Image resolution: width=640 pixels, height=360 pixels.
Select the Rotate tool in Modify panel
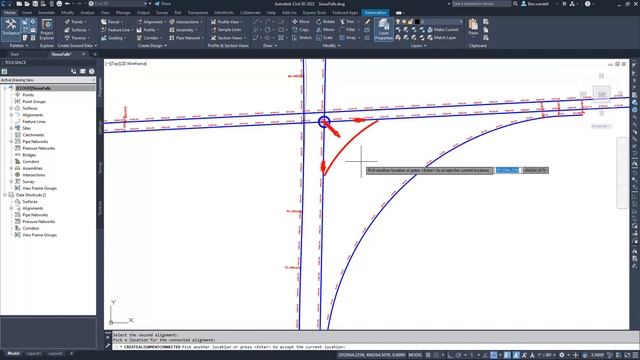click(325, 22)
